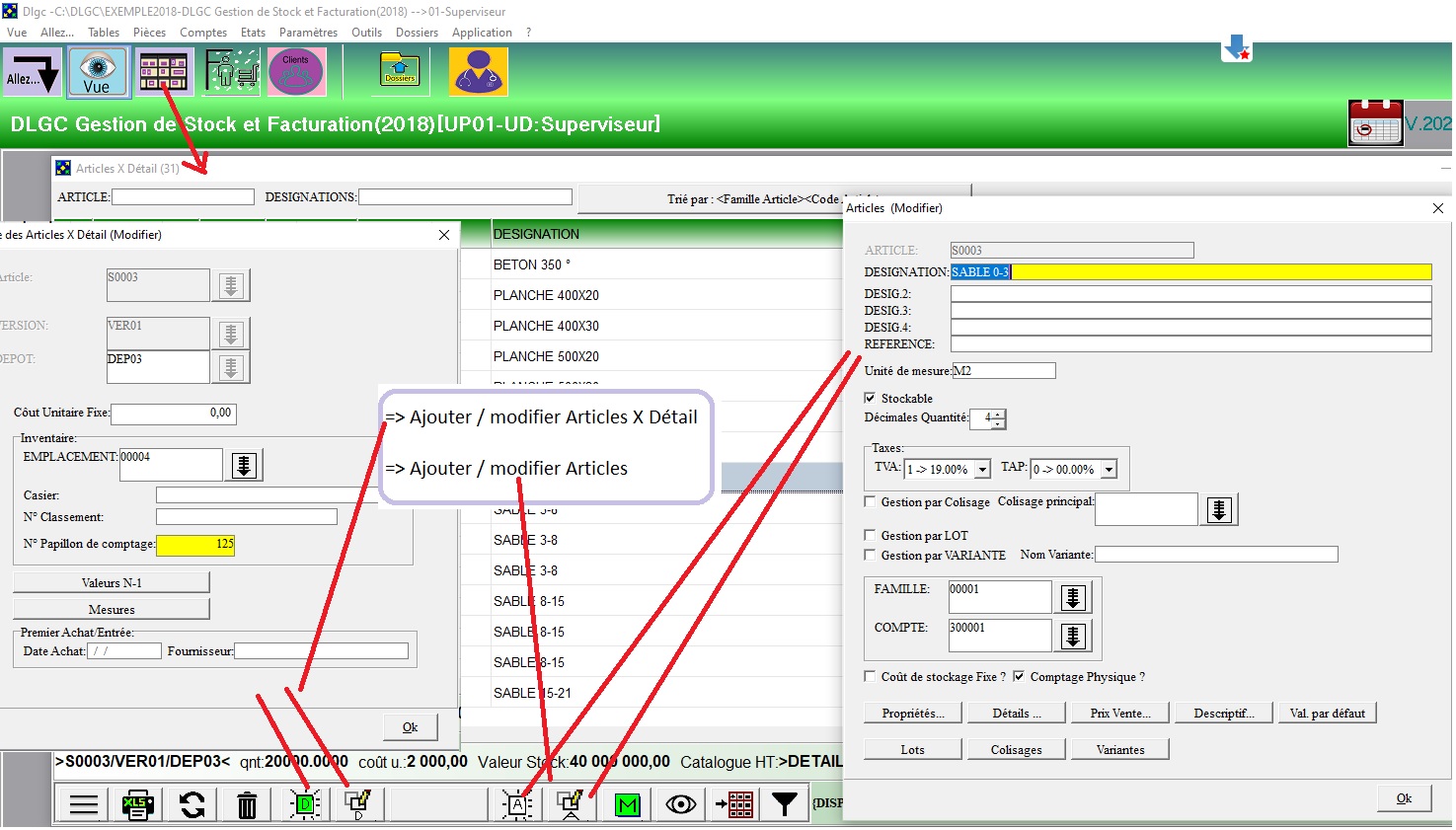Open the Dossiers folder toolbar icon
The image size is (1456, 830).
pyautogui.click(x=400, y=71)
